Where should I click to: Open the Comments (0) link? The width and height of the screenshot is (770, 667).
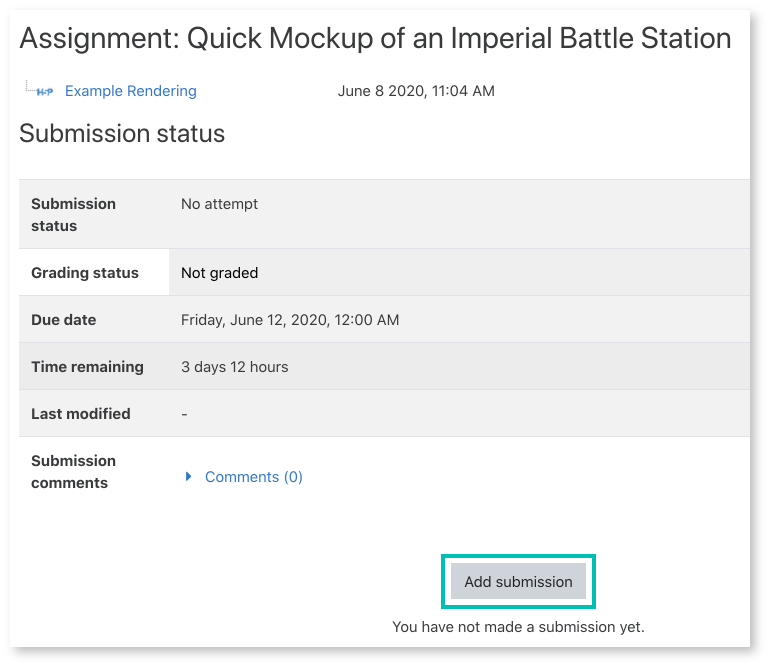(253, 477)
